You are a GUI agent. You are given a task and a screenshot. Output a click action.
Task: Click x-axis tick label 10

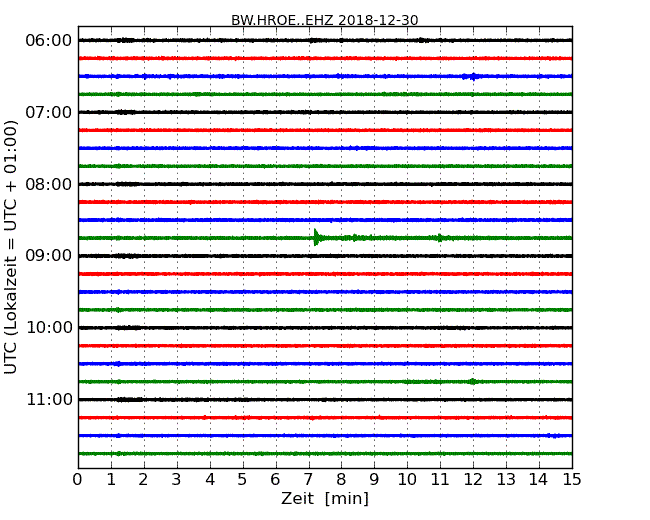click(407, 480)
